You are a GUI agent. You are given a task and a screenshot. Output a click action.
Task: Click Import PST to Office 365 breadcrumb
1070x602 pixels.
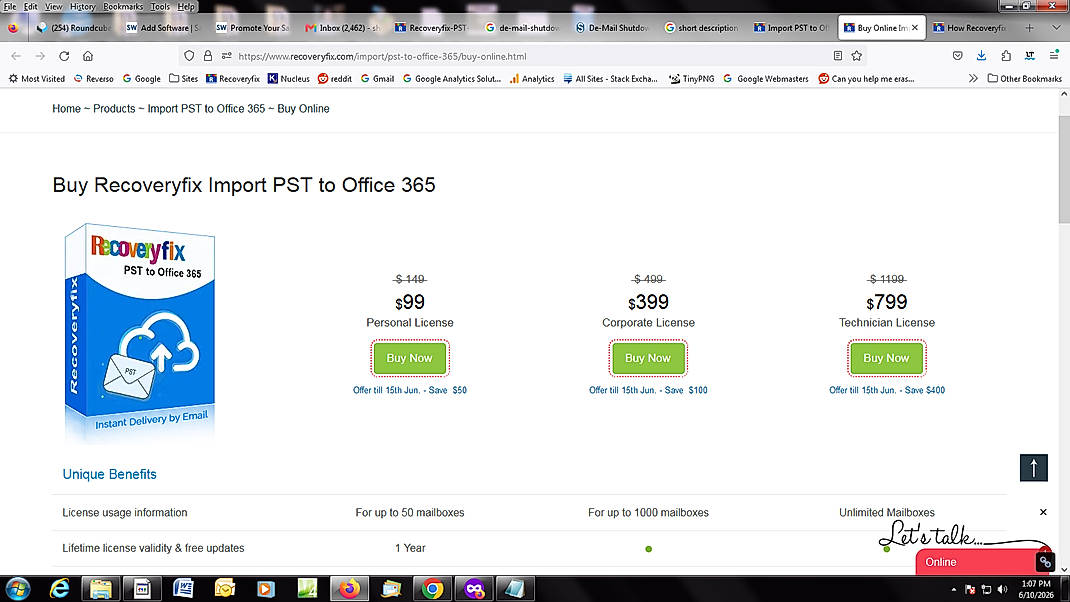tap(206, 109)
